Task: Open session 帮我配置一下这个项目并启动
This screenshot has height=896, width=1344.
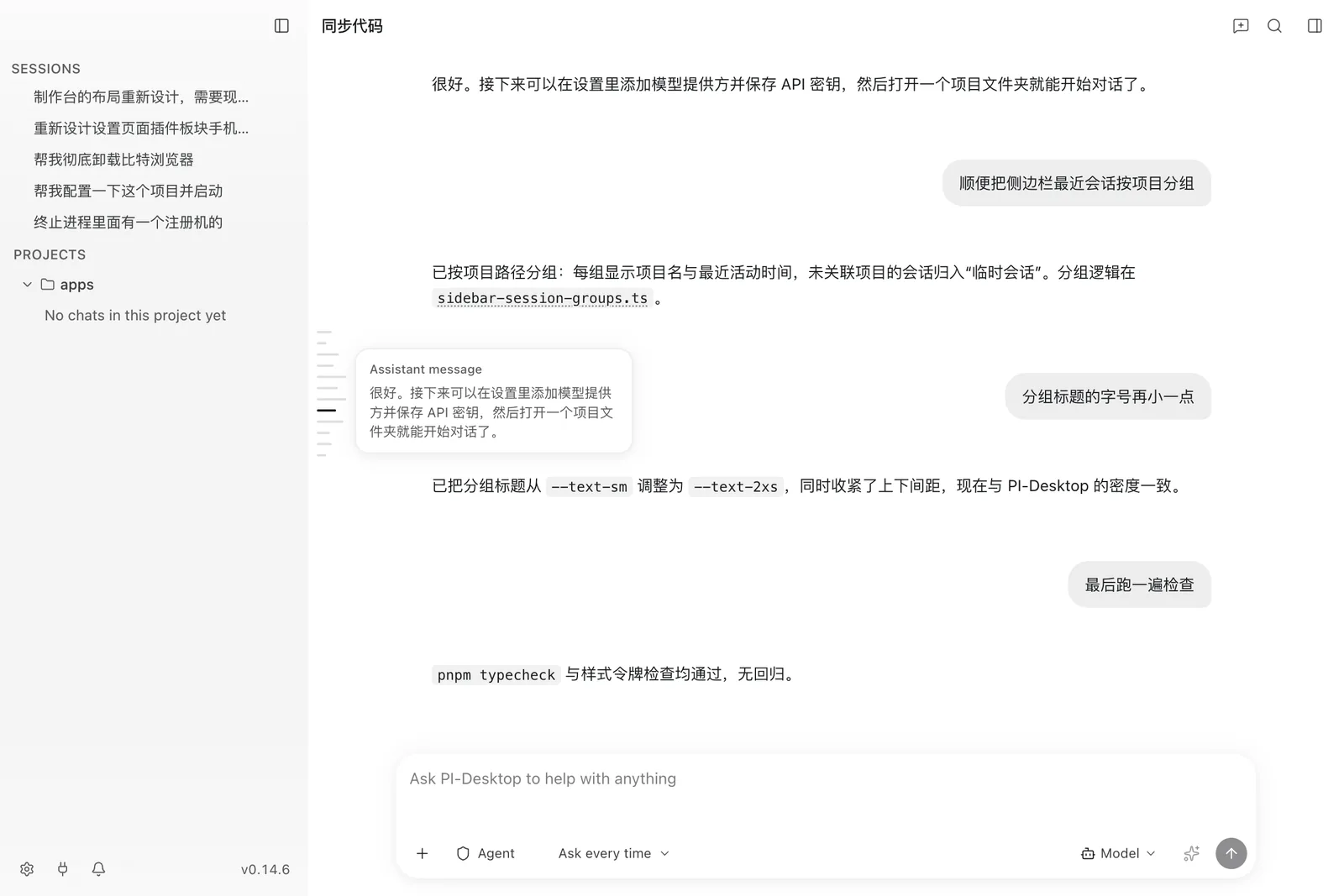Action: click(x=128, y=191)
